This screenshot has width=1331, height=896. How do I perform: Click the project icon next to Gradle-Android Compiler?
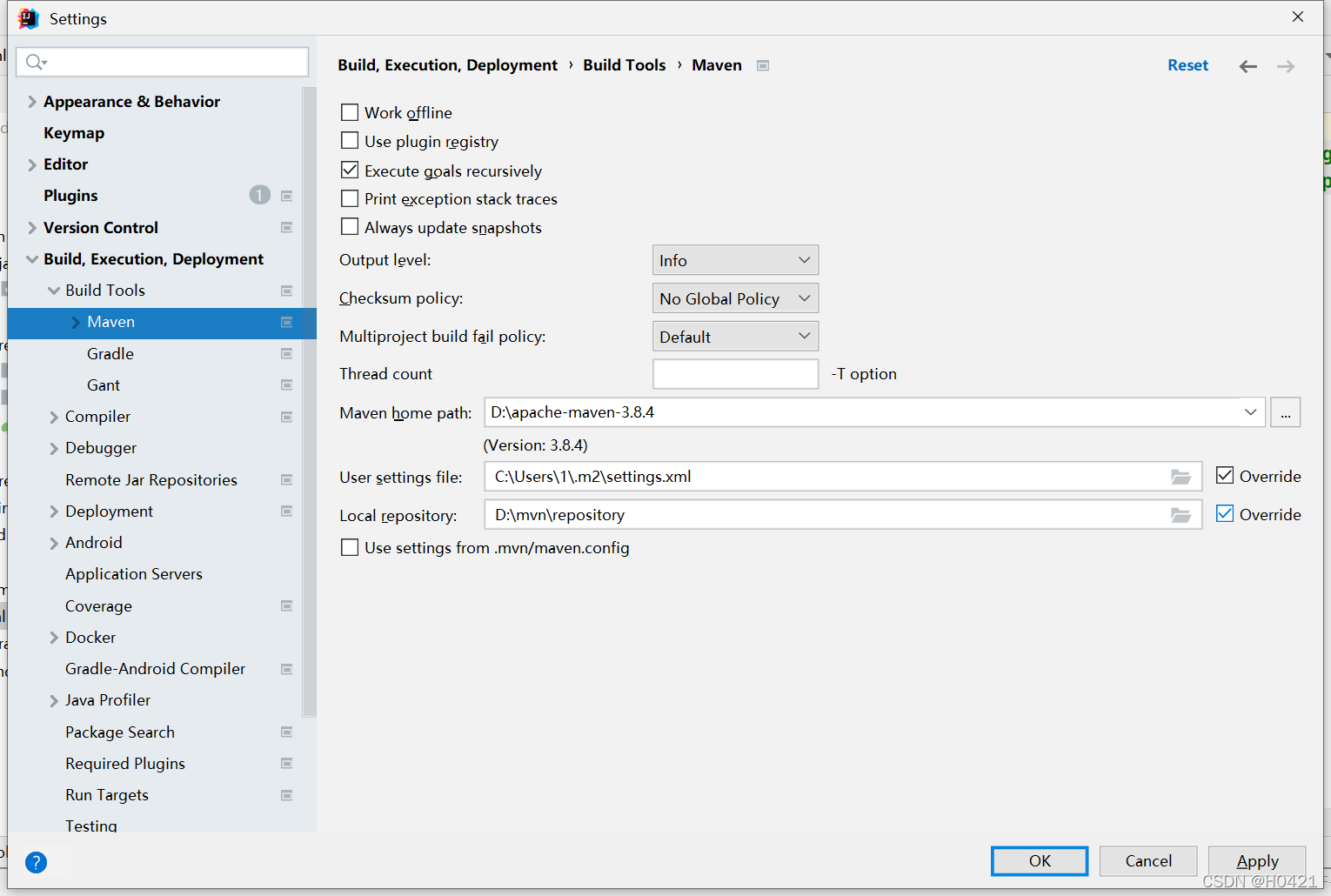286,669
